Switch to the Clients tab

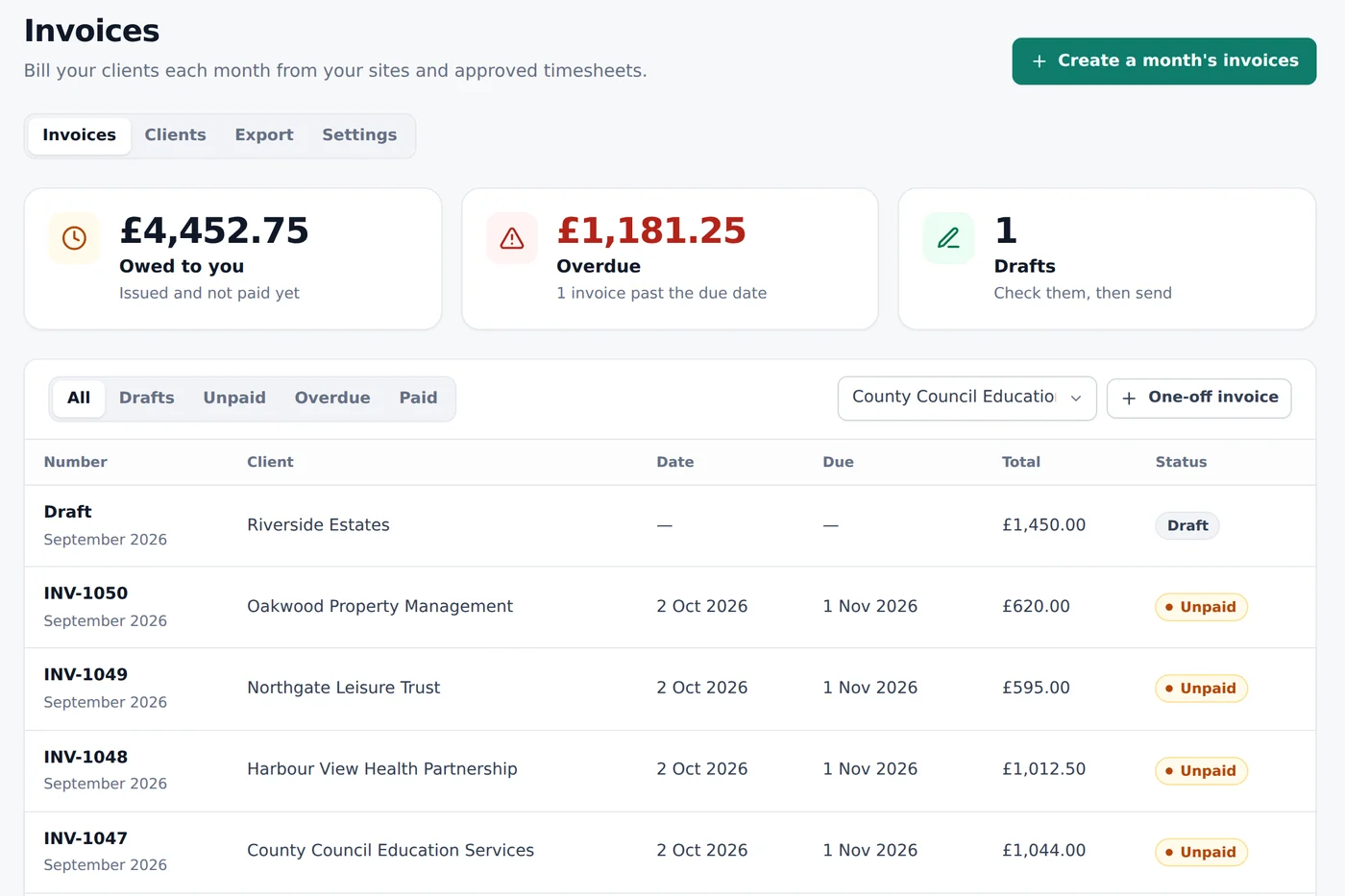175,135
